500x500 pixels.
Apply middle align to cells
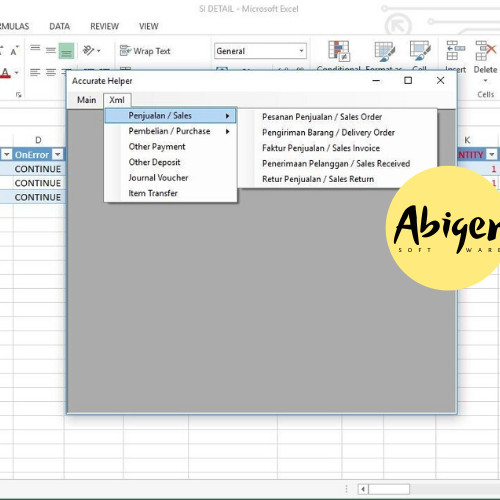(50, 50)
